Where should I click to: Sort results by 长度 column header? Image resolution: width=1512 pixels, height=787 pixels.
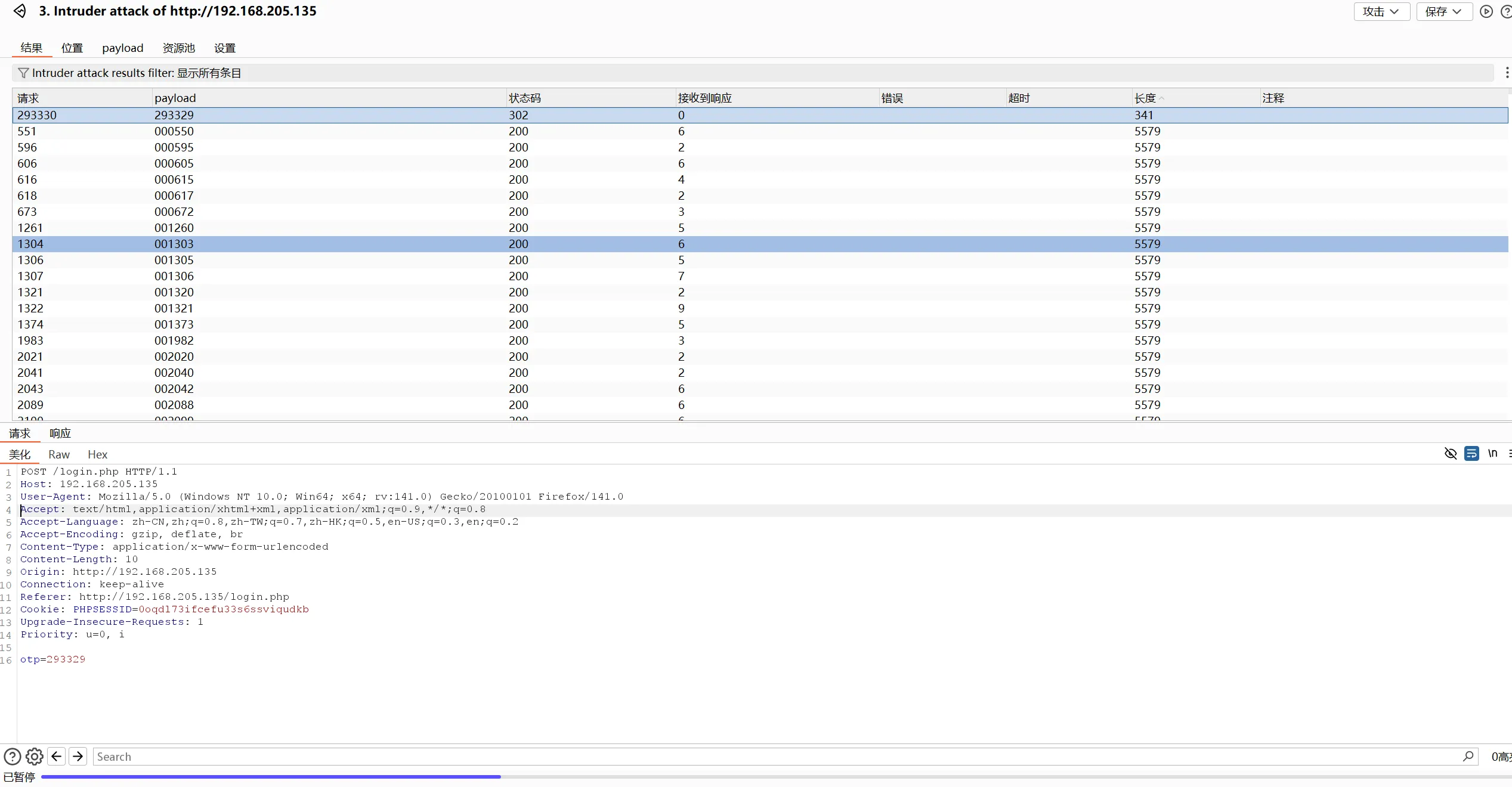coord(1145,98)
